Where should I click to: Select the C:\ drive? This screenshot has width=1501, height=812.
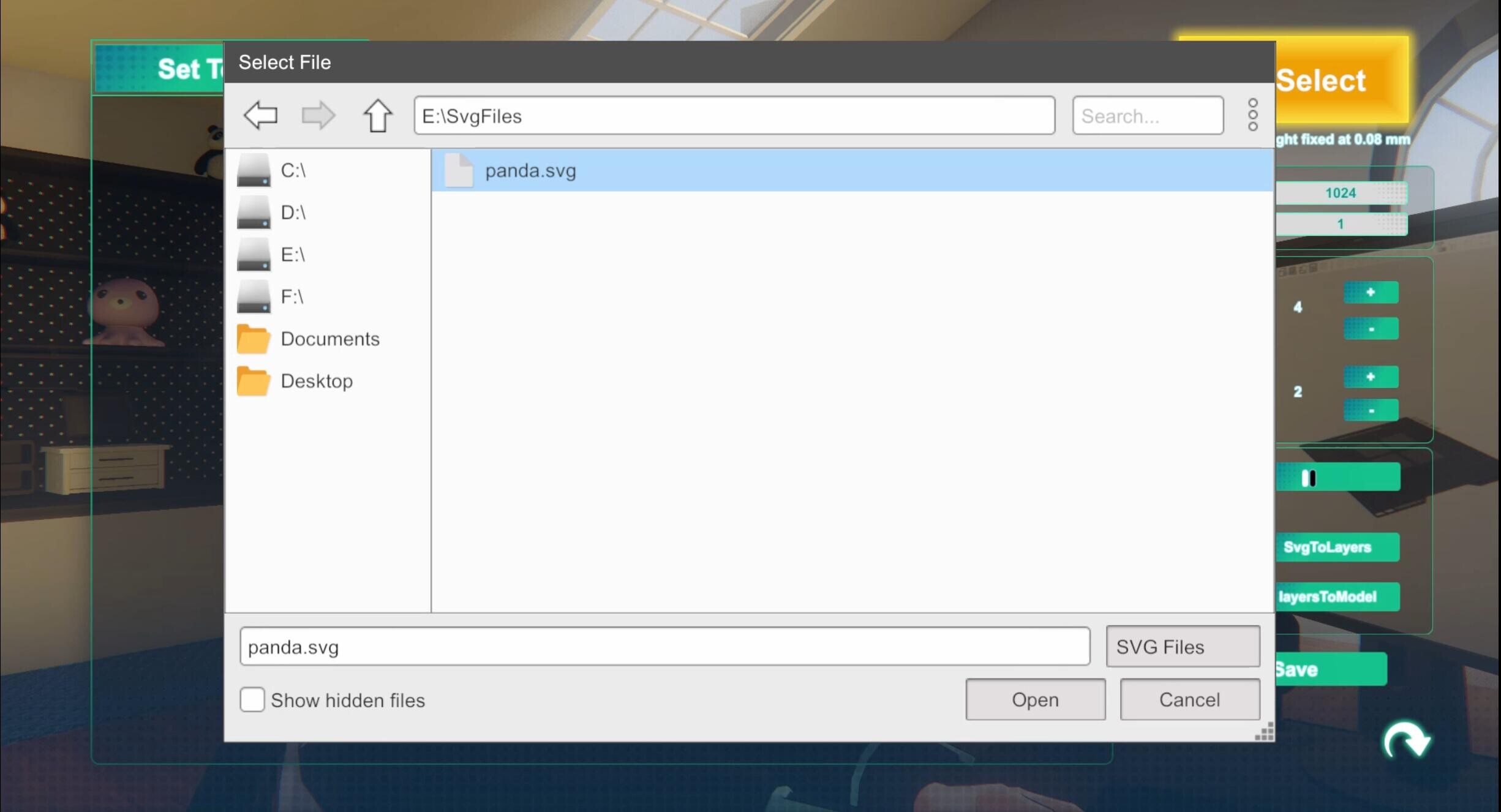[x=293, y=171]
